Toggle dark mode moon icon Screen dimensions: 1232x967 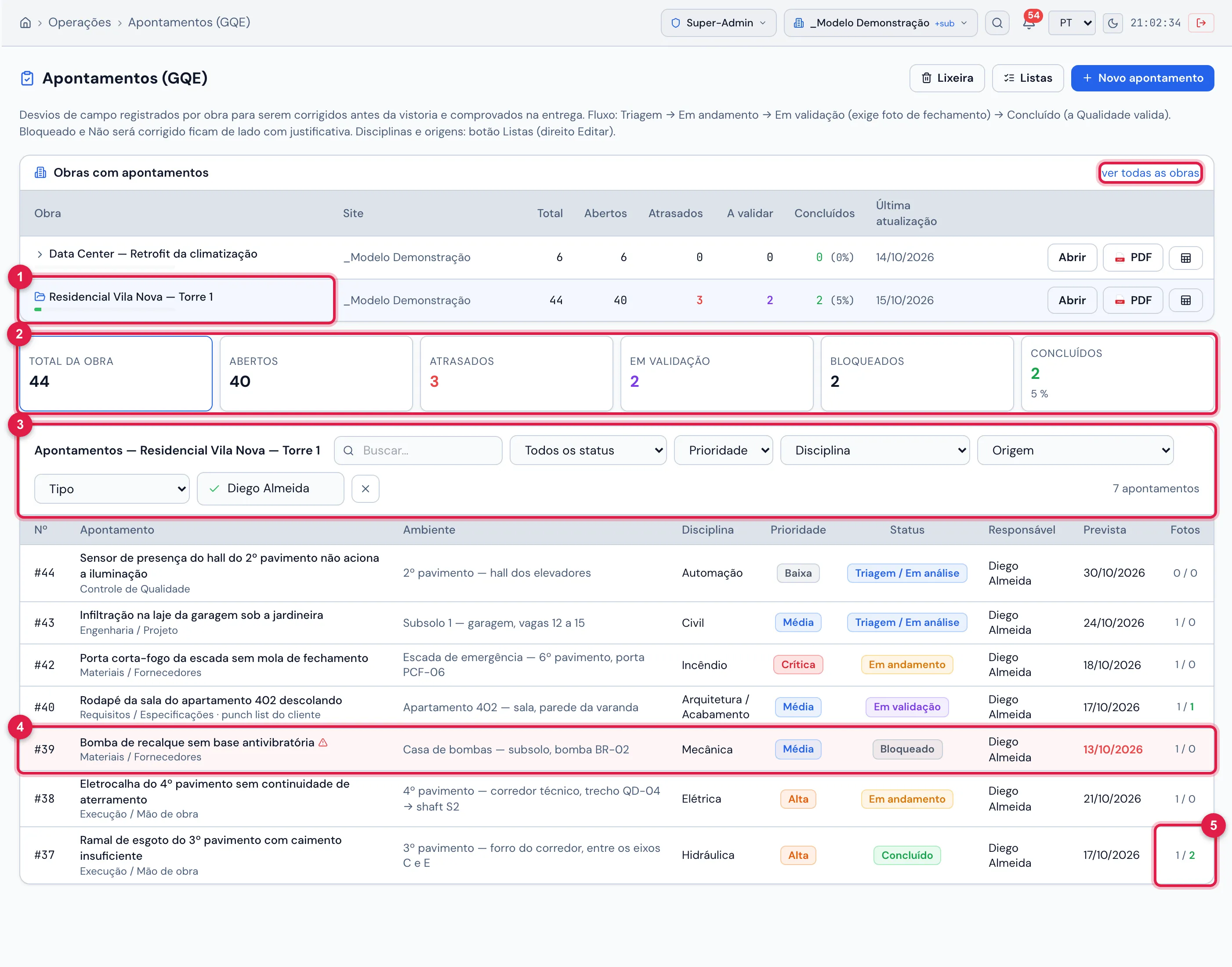tap(1112, 23)
